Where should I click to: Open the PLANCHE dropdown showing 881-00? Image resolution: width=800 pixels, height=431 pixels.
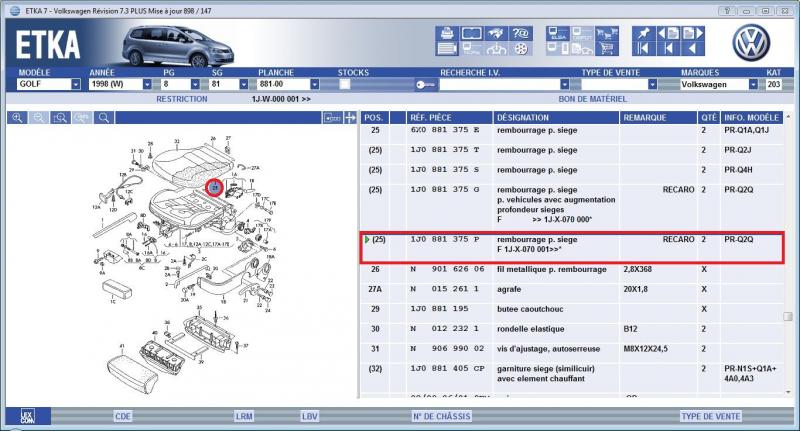coord(315,84)
